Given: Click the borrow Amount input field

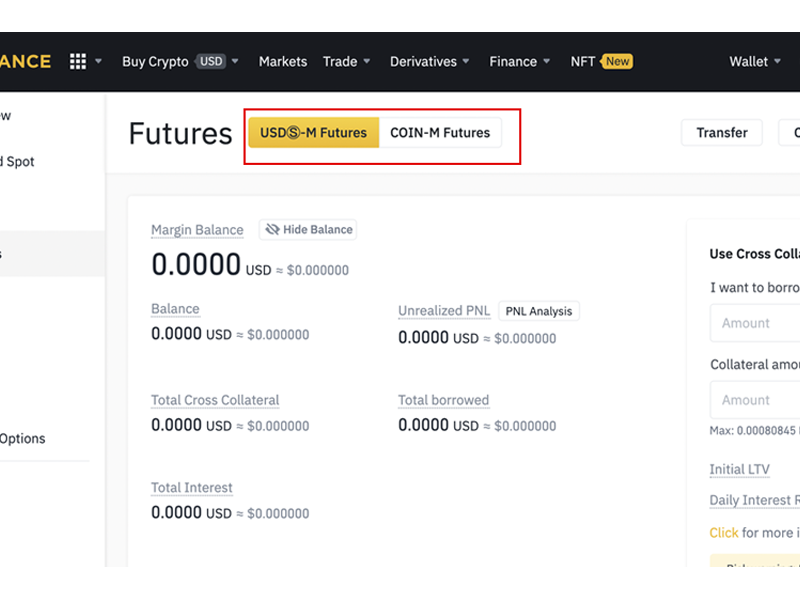Looking at the screenshot, I should [755, 323].
